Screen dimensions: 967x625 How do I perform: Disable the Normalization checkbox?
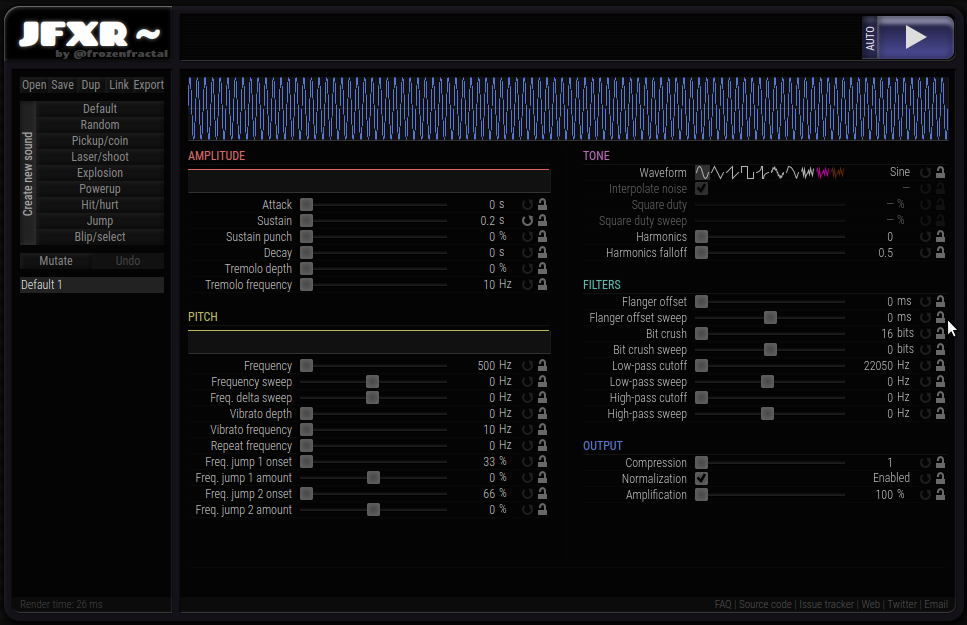[702, 479]
